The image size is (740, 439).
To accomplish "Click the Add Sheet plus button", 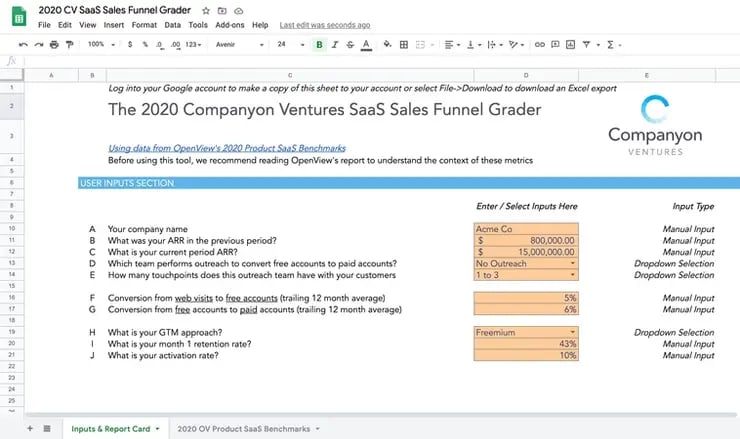I will (30, 429).
